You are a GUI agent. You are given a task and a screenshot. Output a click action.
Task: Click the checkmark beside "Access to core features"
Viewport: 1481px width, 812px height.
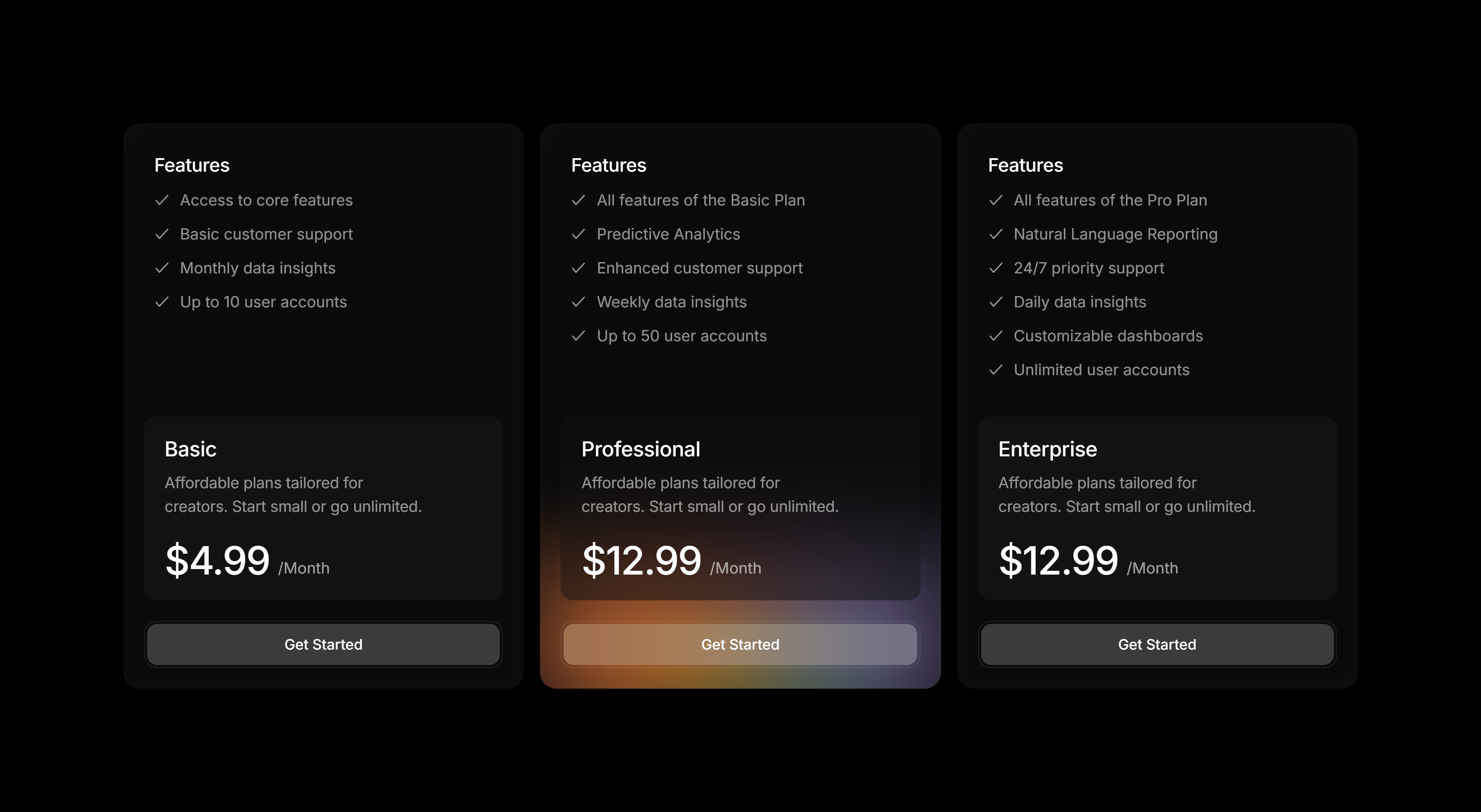tap(162, 200)
